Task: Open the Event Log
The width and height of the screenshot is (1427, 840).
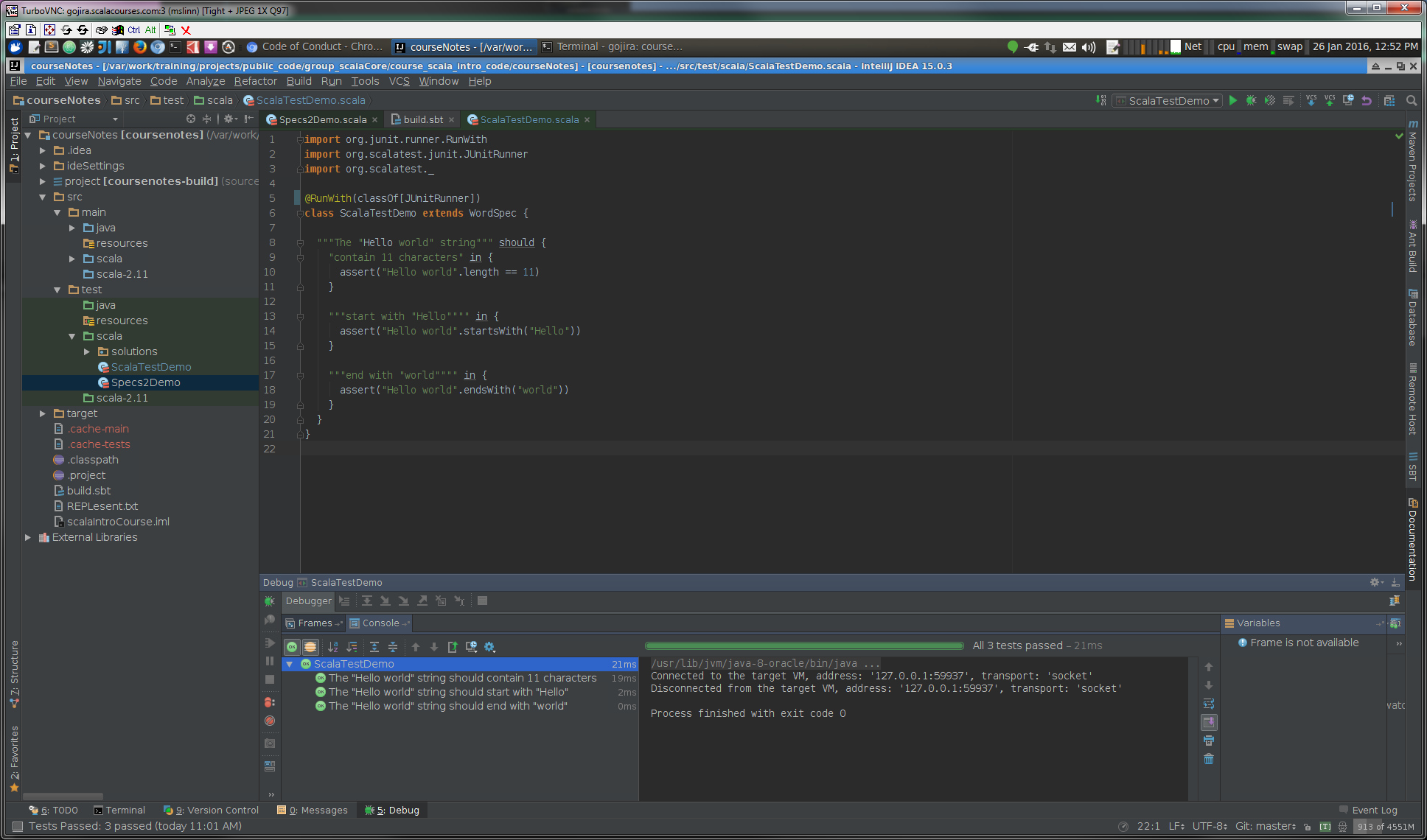Action: point(1368,811)
